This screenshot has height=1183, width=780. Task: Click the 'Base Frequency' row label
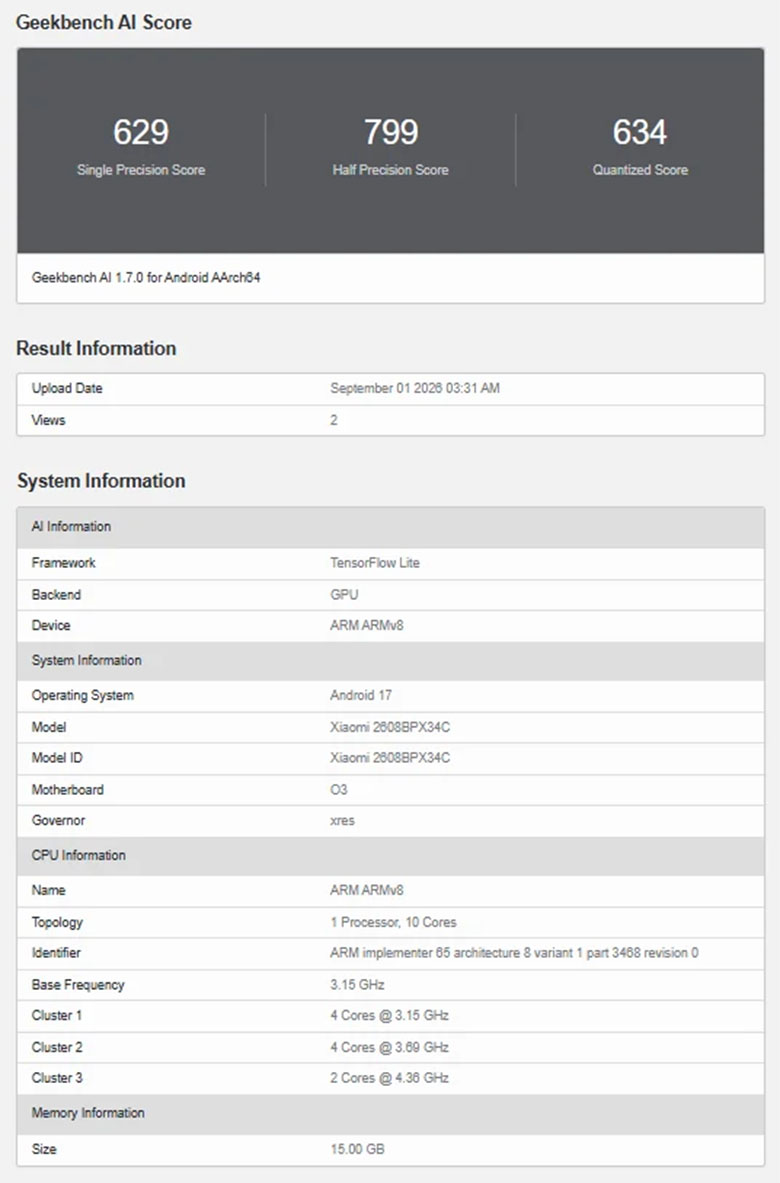coord(78,985)
